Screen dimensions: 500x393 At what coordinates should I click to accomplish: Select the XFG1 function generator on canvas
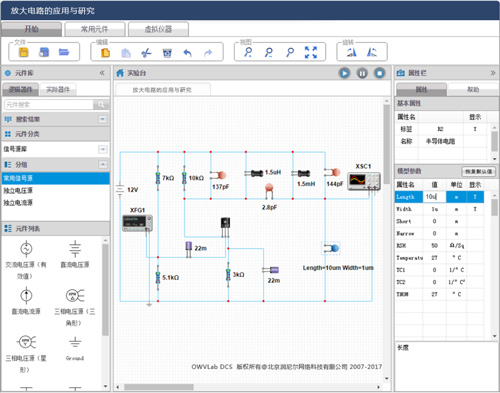[x=137, y=223]
